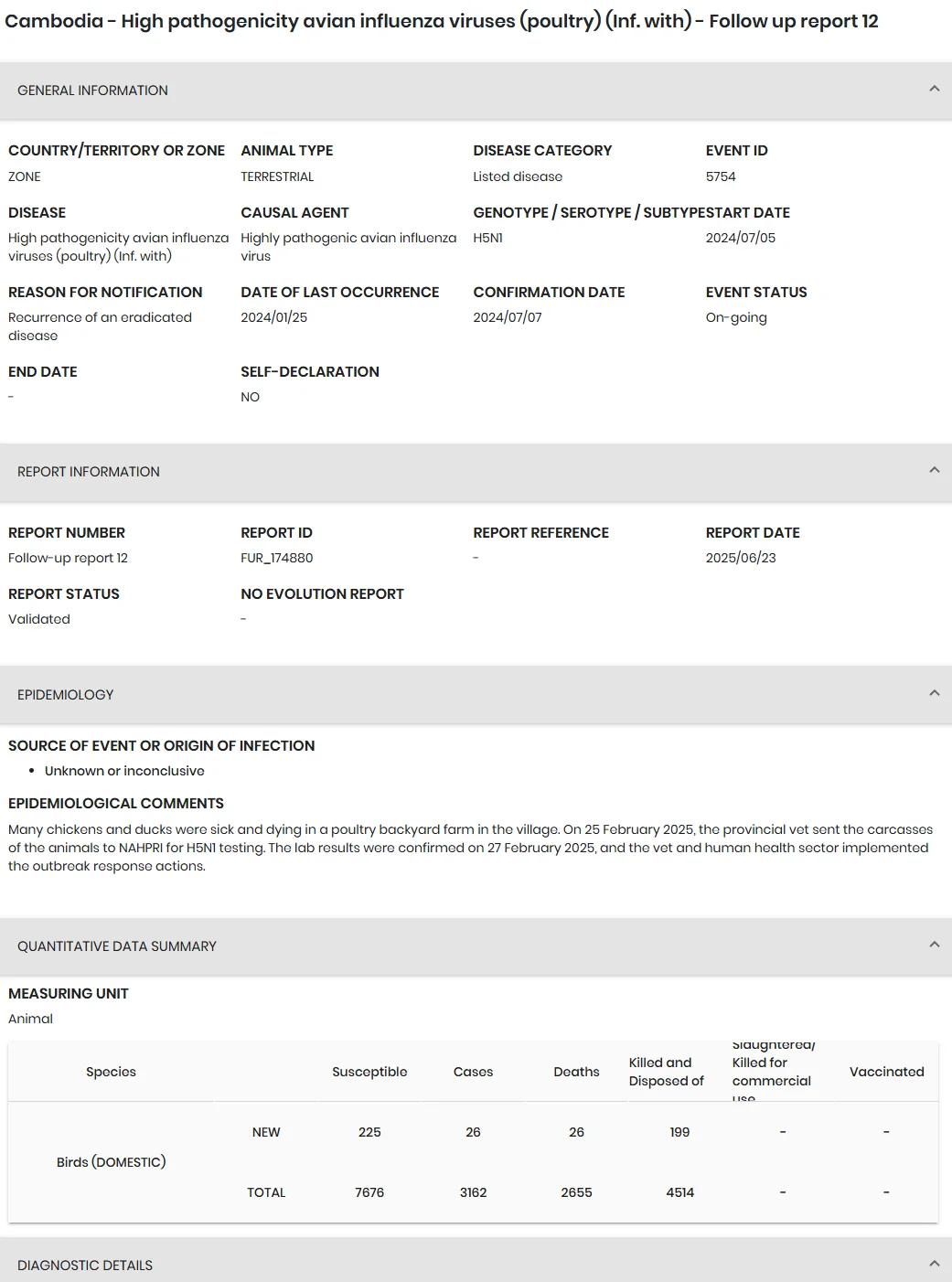Click the event ID 5754 value
The image size is (952, 1282).
tap(721, 176)
